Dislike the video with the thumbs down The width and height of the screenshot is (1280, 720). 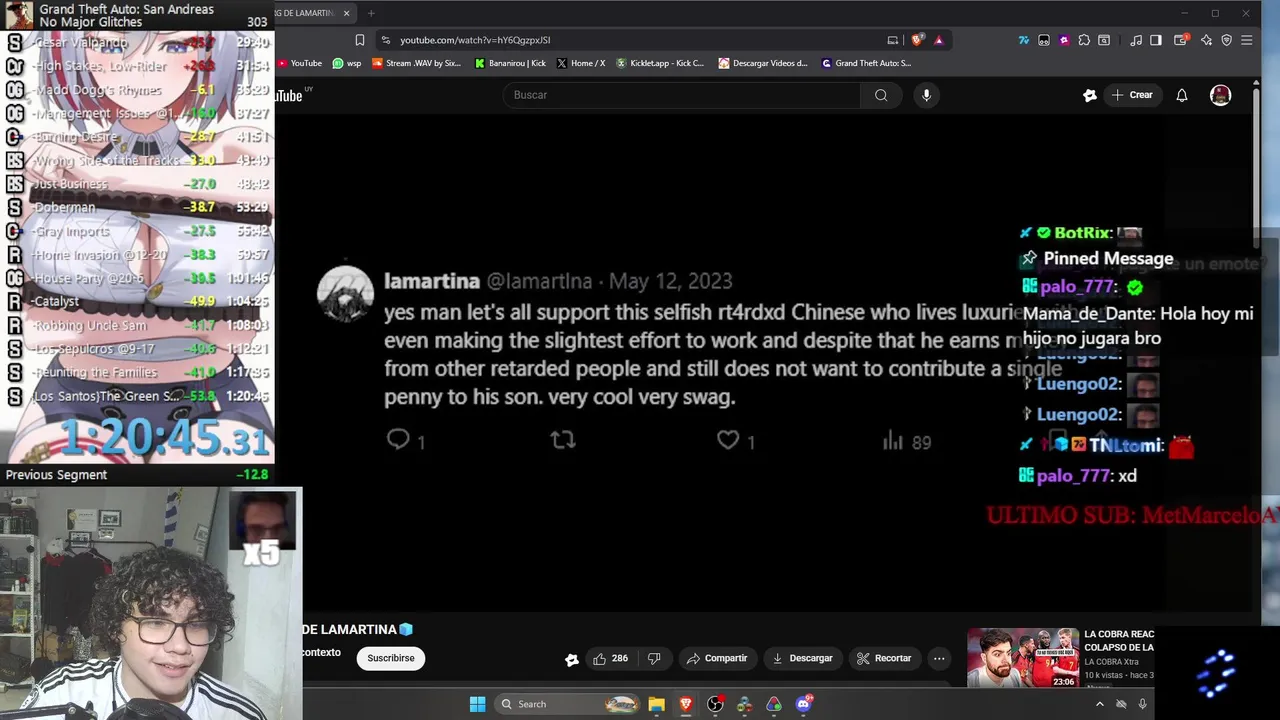point(654,658)
